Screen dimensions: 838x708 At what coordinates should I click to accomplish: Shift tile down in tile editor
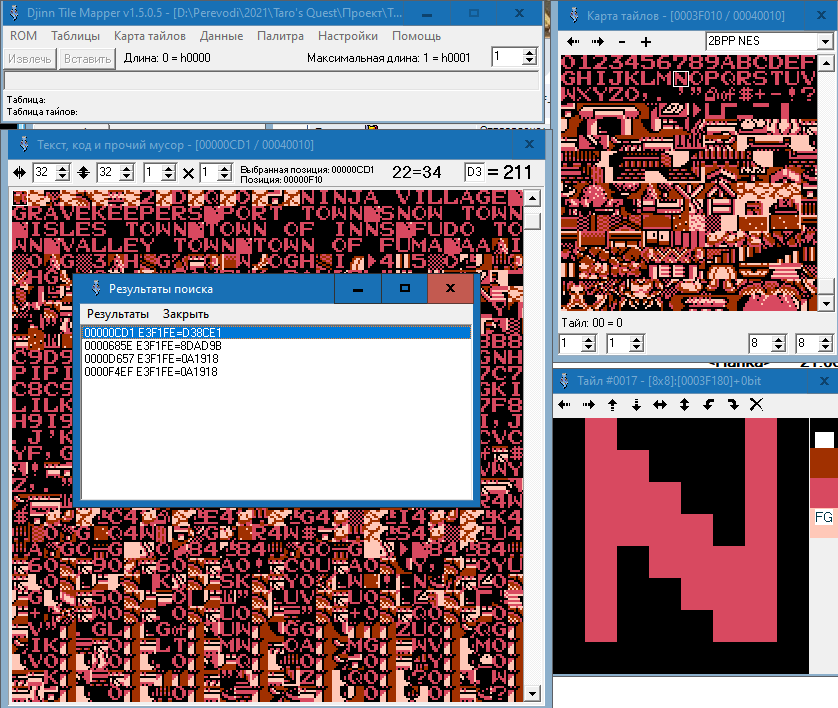[636, 404]
